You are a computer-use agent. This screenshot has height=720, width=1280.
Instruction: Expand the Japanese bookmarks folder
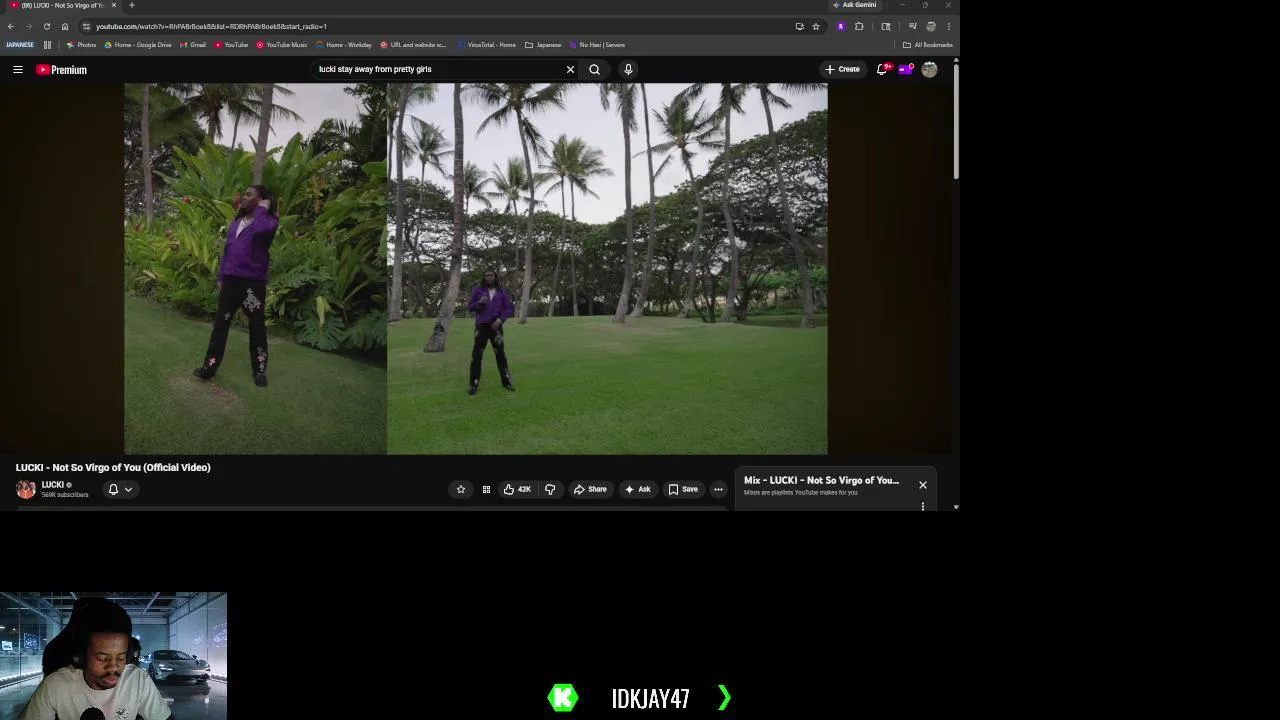coord(543,45)
